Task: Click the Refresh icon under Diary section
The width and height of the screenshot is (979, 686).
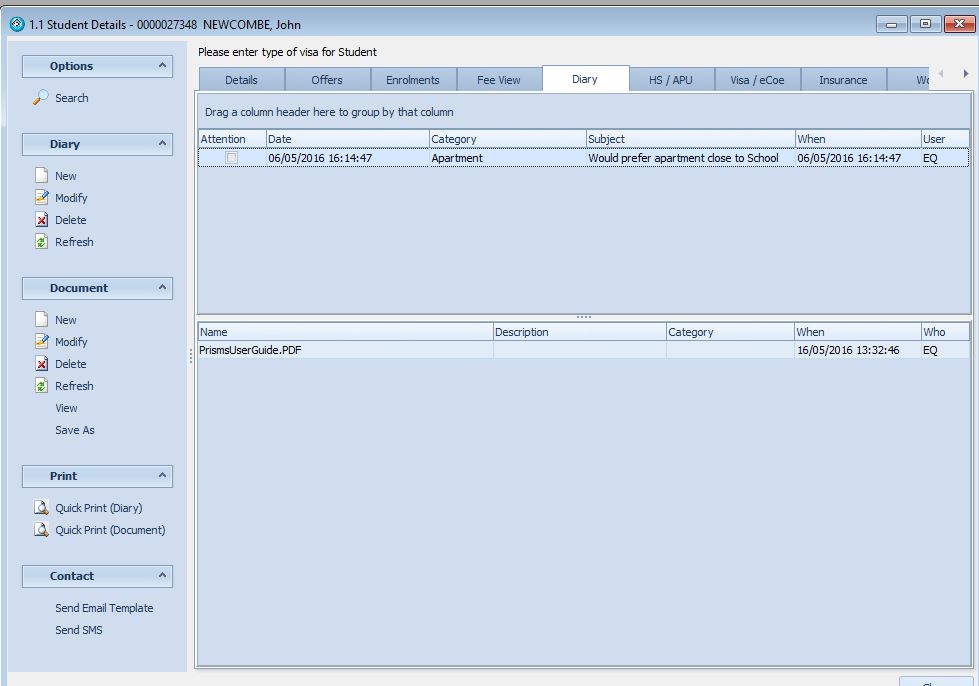Action: click(x=41, y=242)
